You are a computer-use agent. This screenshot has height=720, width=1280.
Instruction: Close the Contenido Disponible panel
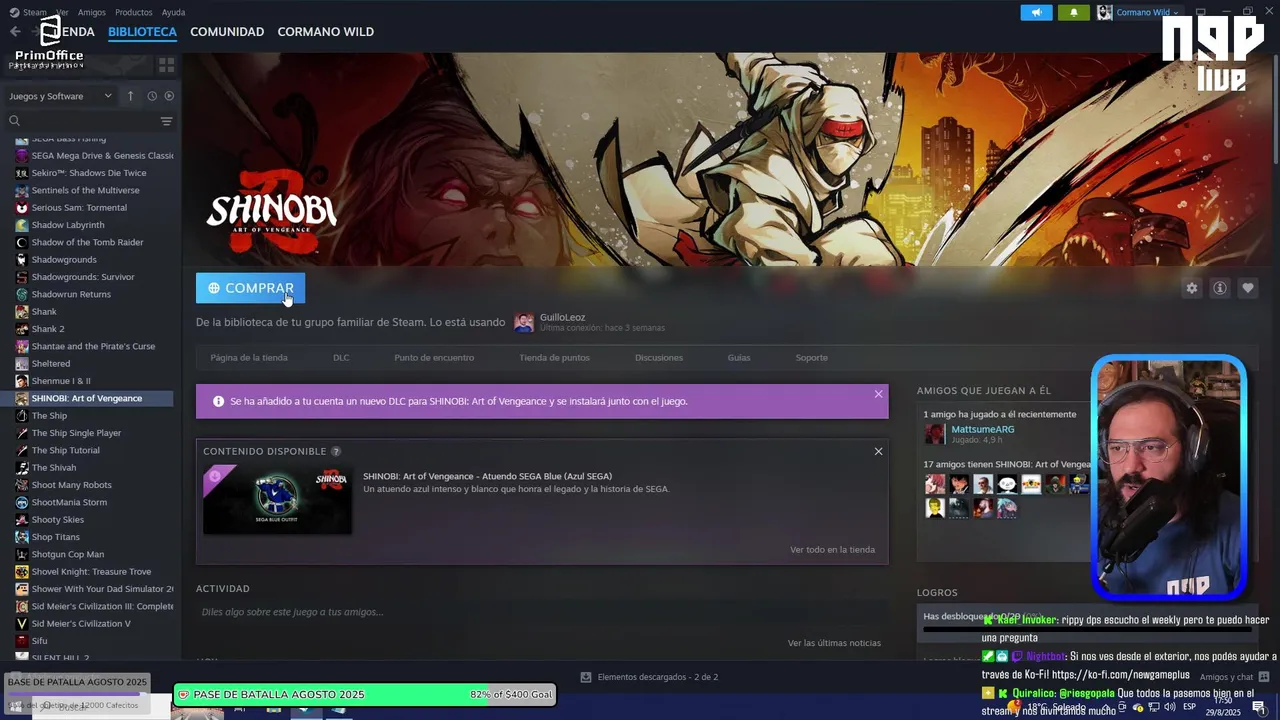pos(878,451)
